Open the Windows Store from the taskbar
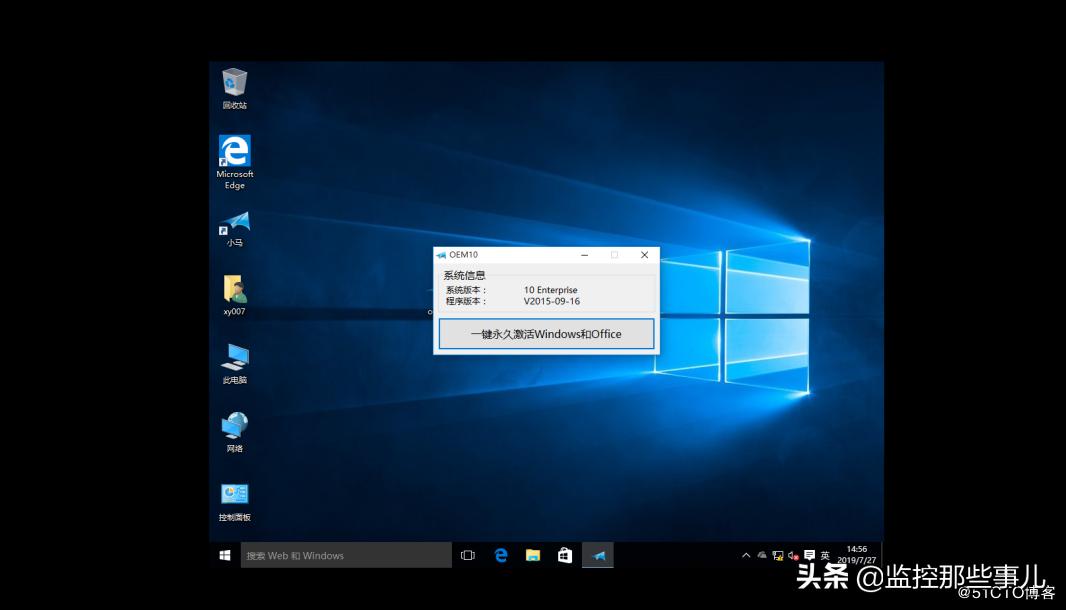Viewport: 1066px width, 610px height. [565, 555]
